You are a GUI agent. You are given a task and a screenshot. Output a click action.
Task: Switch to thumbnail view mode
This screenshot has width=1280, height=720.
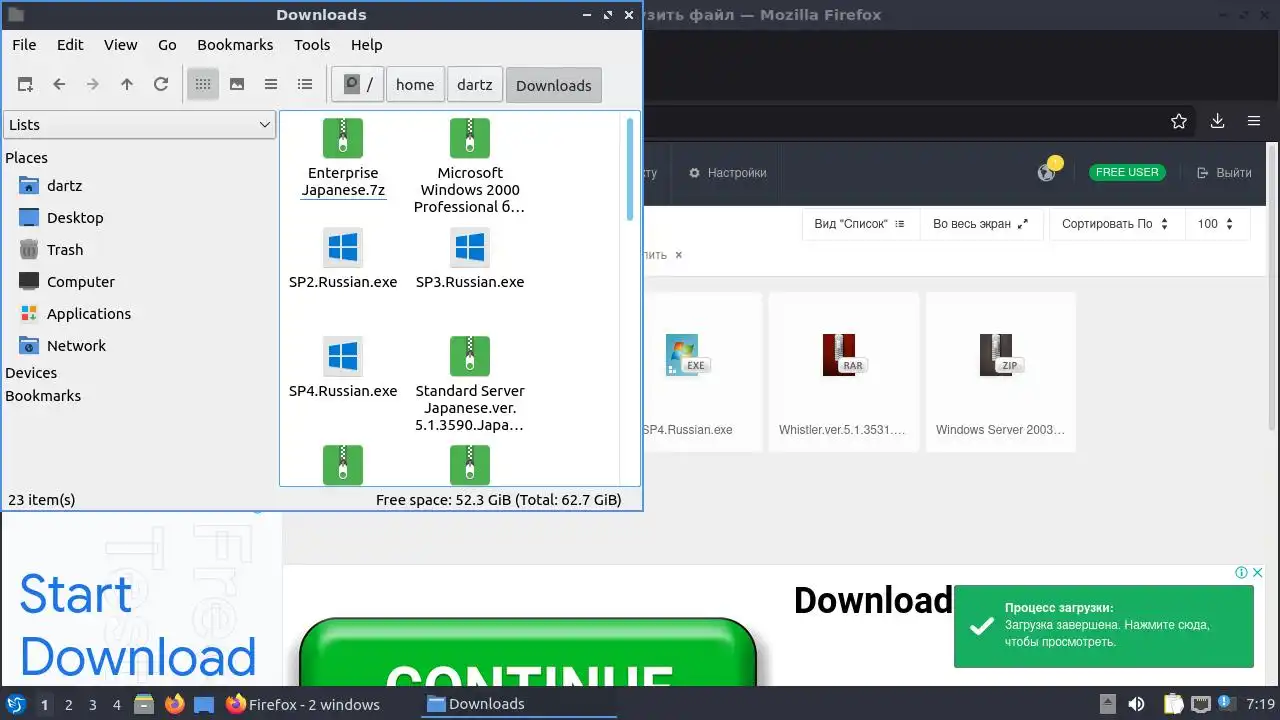point(237,85)
